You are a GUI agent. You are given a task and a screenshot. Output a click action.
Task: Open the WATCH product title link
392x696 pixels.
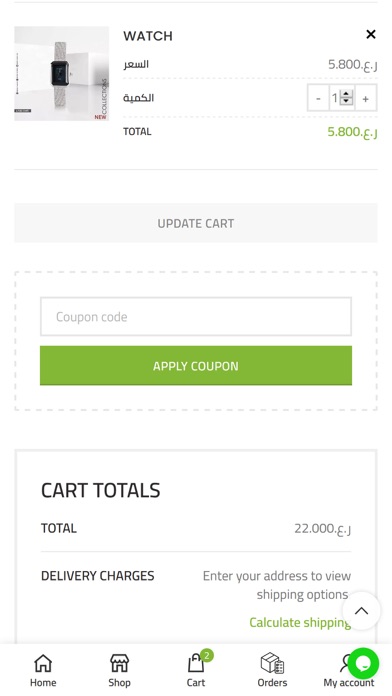(x=148, y=36)
